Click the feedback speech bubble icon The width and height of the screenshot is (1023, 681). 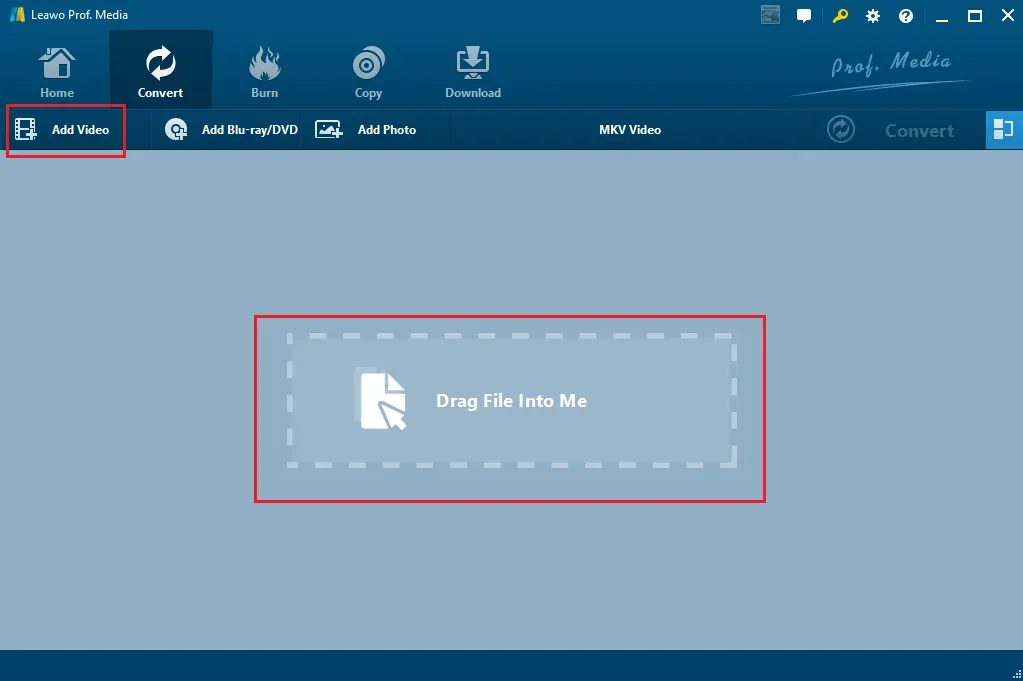click(x=804, y=16)
